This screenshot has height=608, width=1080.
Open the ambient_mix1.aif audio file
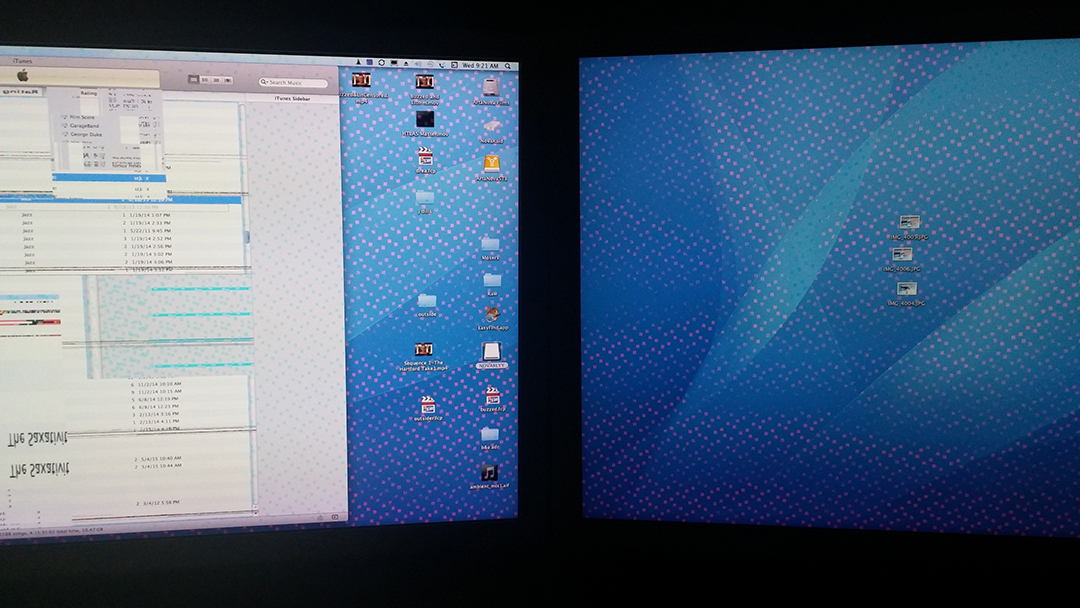pos(489,472)
